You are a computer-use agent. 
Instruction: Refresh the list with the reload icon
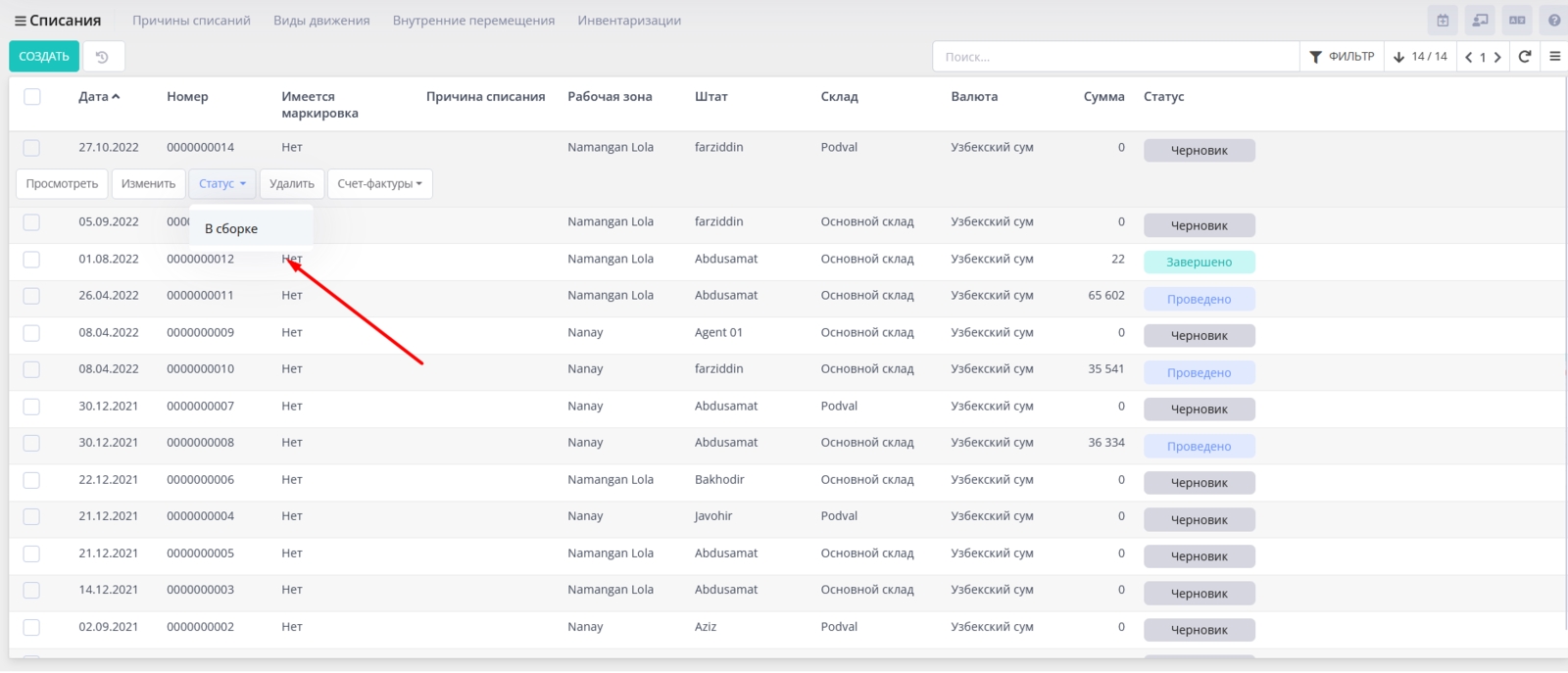tap(1525, 57)
